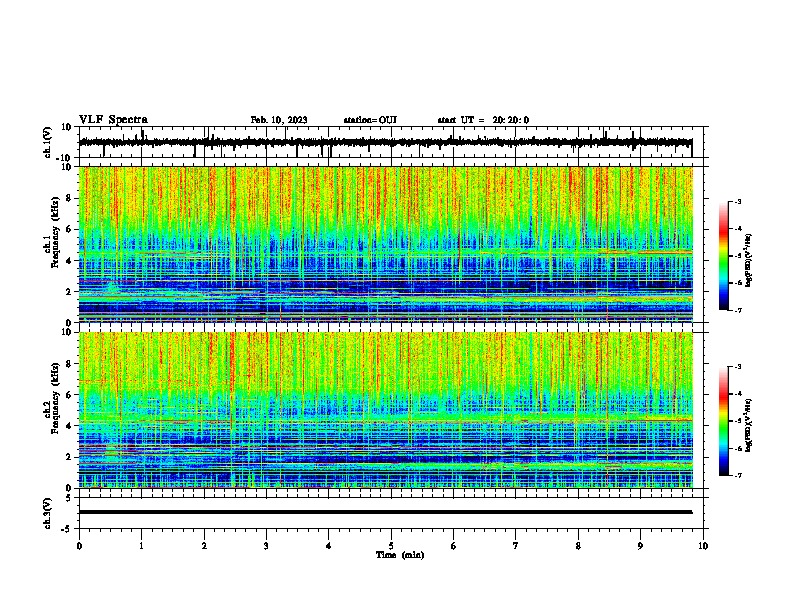Click the time axis tick label "7"
Viewport: 792px width, 612px height.
pos(516,546)
